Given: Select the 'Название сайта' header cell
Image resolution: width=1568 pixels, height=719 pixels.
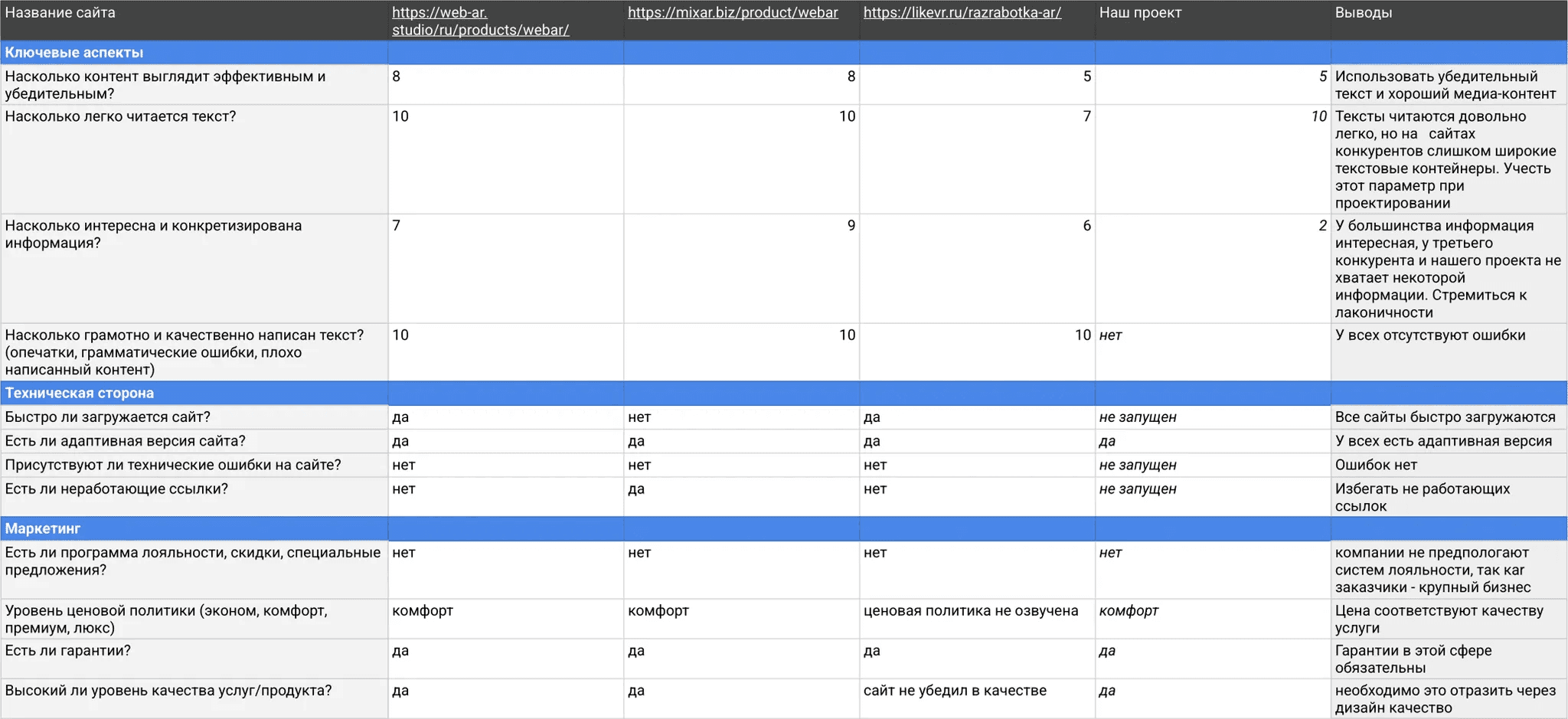Looking at the screenshot, I should tap(60, 13).
